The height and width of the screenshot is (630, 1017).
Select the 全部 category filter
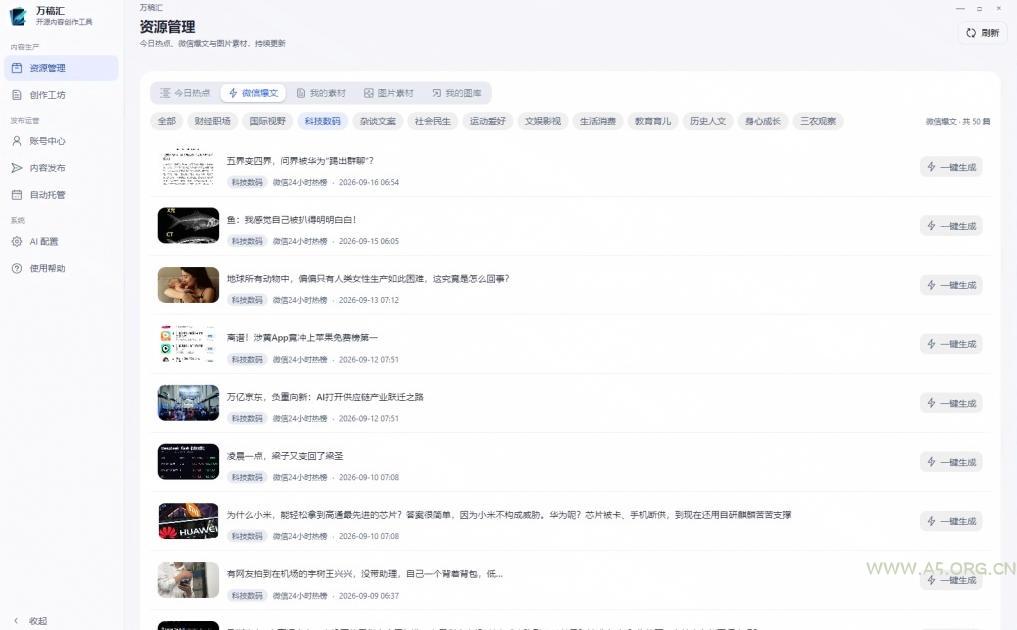[x=167, y=121]
